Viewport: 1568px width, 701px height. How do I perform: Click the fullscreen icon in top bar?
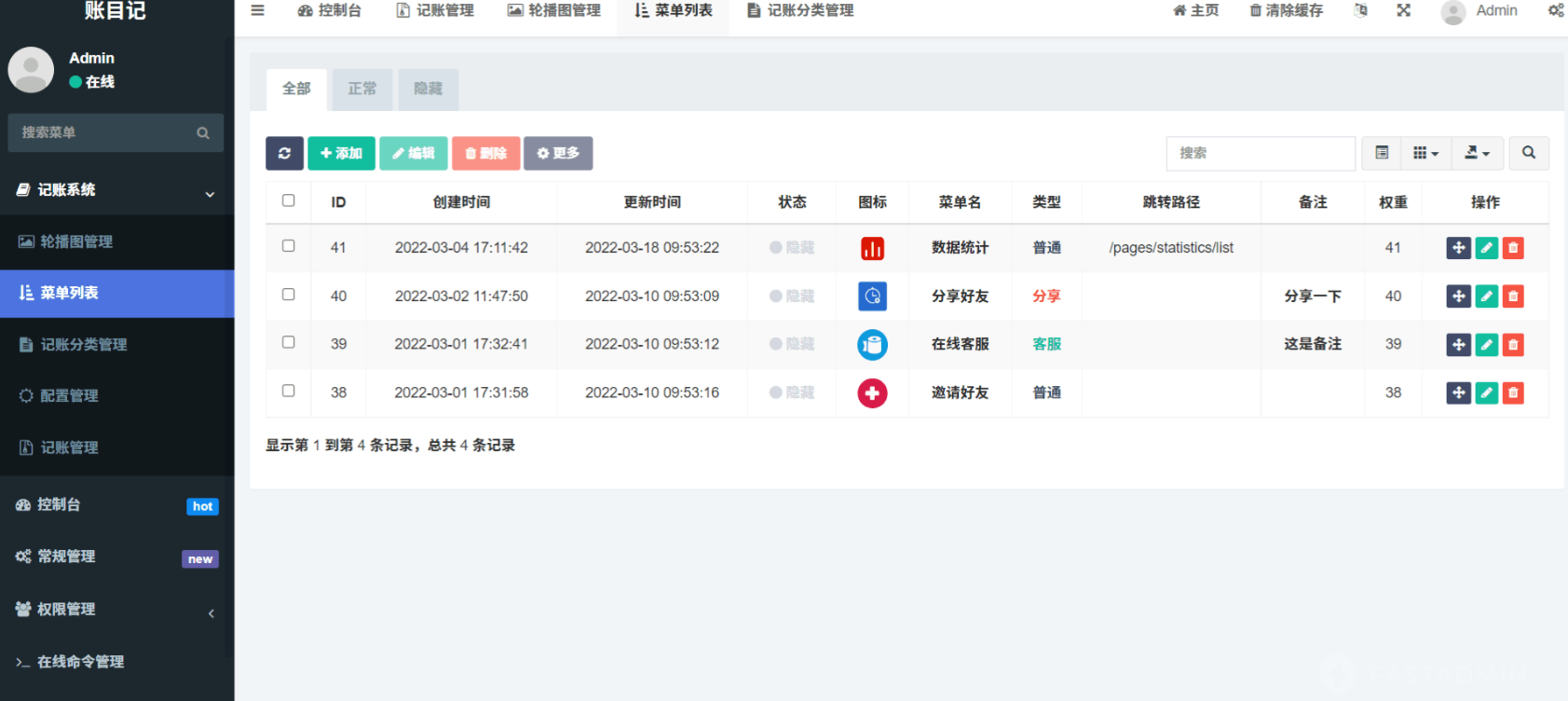click(x=1403, y=10)
